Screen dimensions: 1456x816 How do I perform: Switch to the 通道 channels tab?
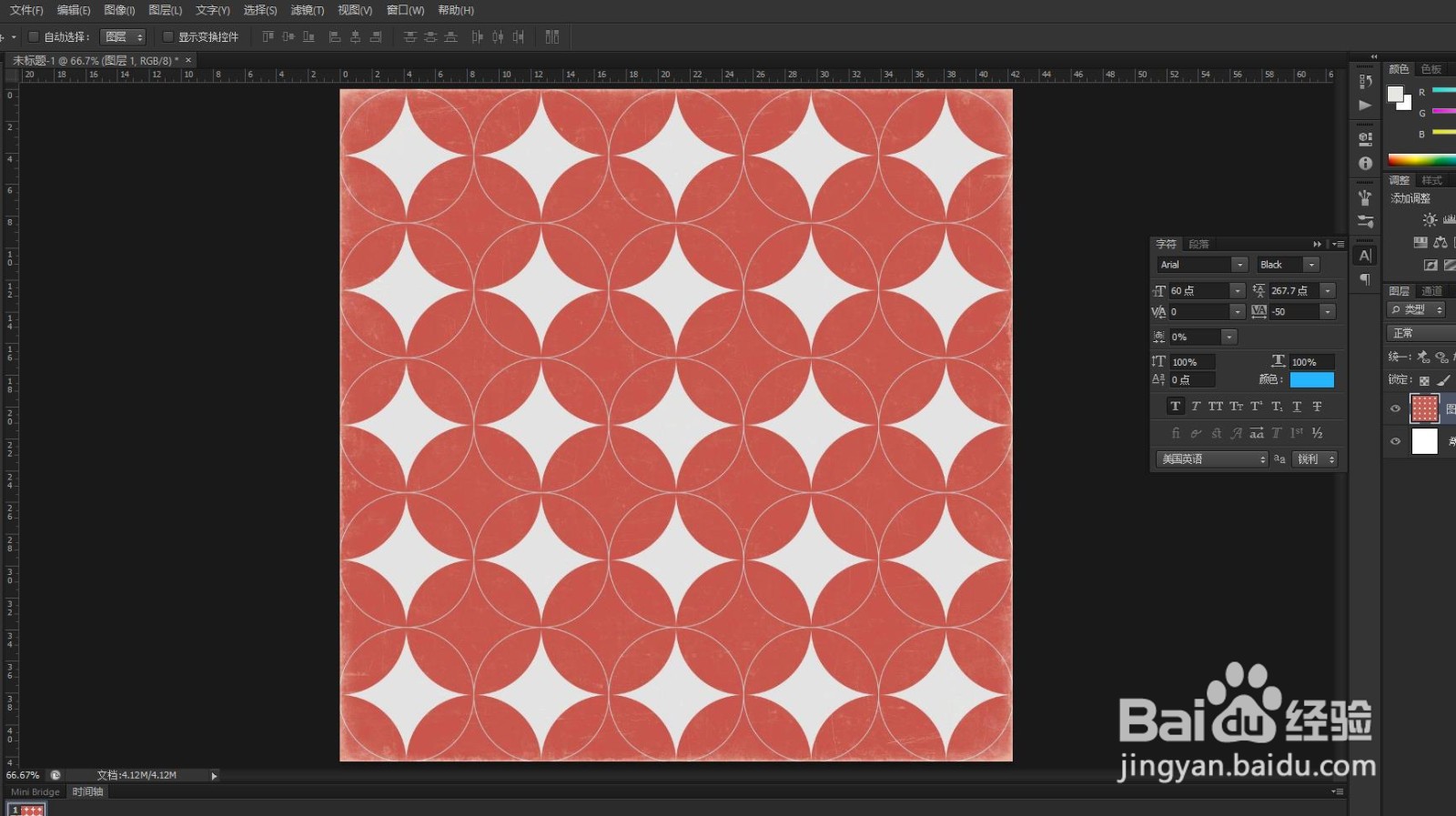(x=1432, y=291)
